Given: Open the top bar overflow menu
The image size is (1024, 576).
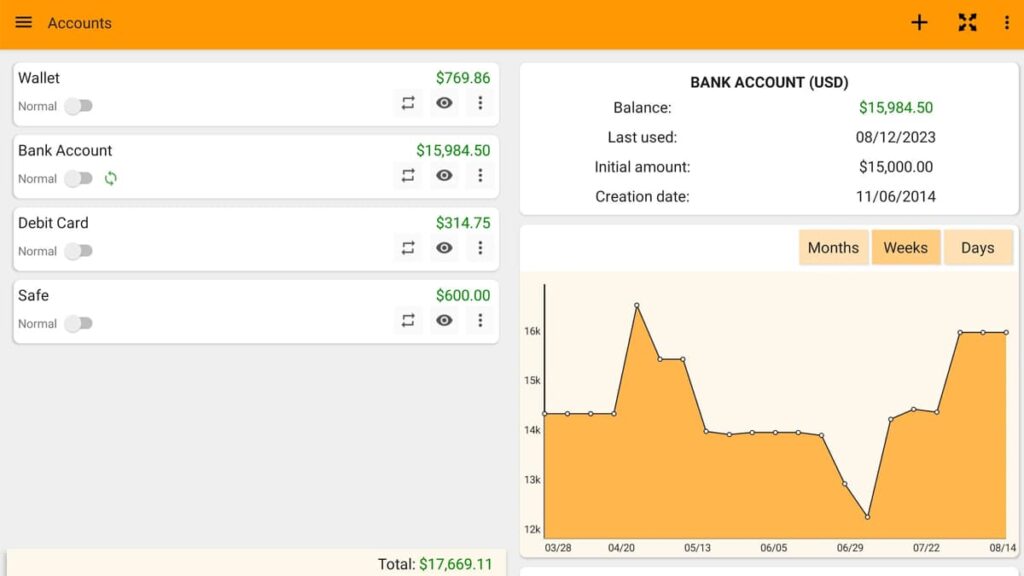Looking at the screenshot, I should [1006, 23].
